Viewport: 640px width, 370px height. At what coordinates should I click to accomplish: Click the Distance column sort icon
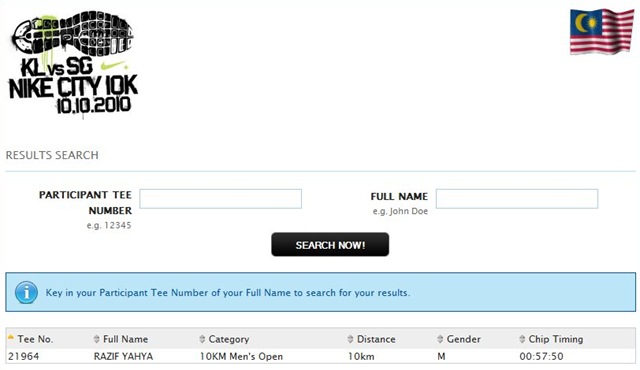[350, 339]
